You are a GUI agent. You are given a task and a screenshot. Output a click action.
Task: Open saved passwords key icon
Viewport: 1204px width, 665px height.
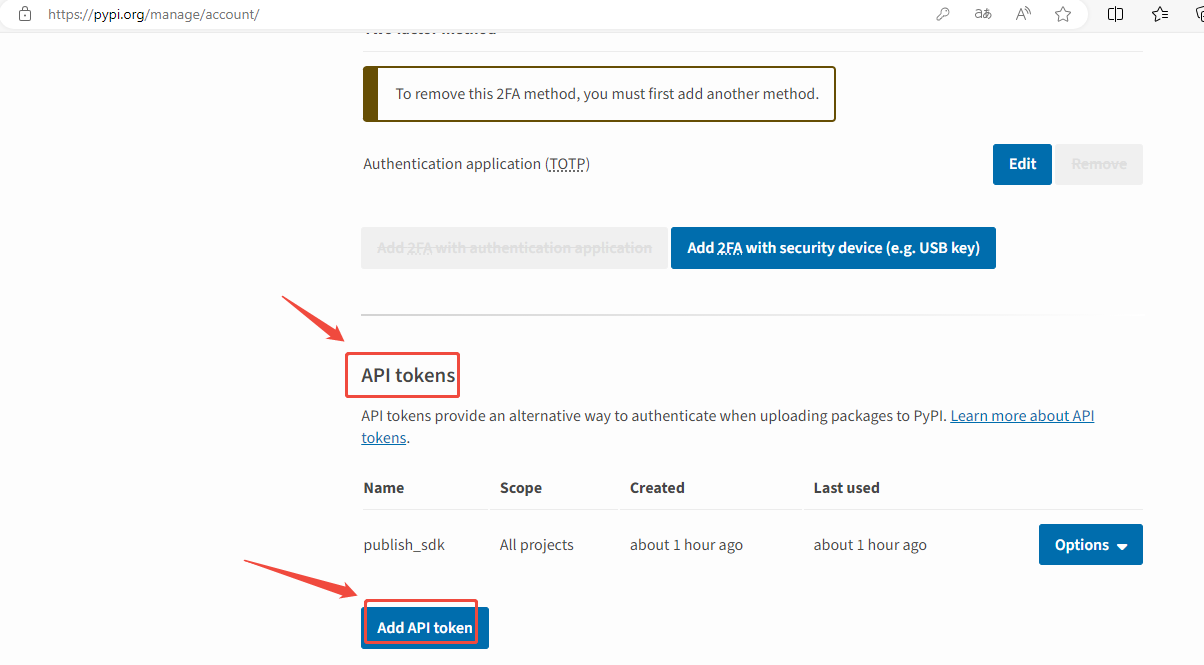click(x=942, y=14)
